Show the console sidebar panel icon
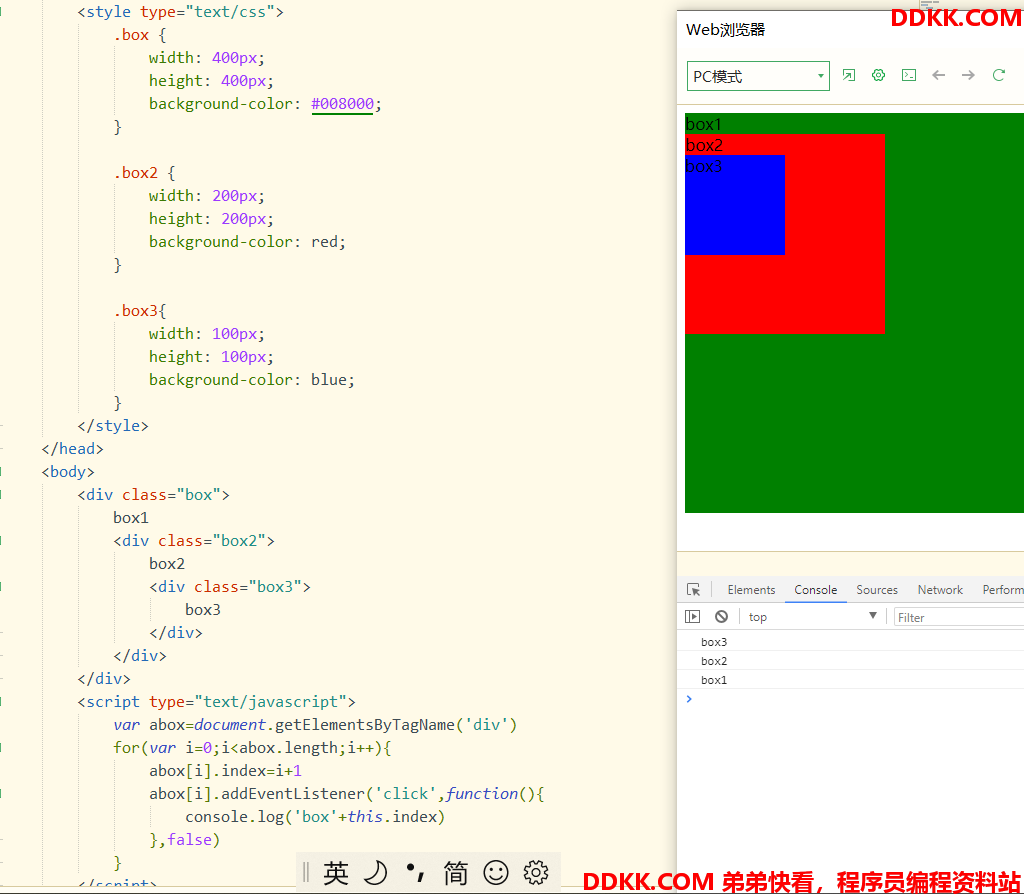This screenshot has width=1024, height=894. pyautogui.click(x=692, y=616)
